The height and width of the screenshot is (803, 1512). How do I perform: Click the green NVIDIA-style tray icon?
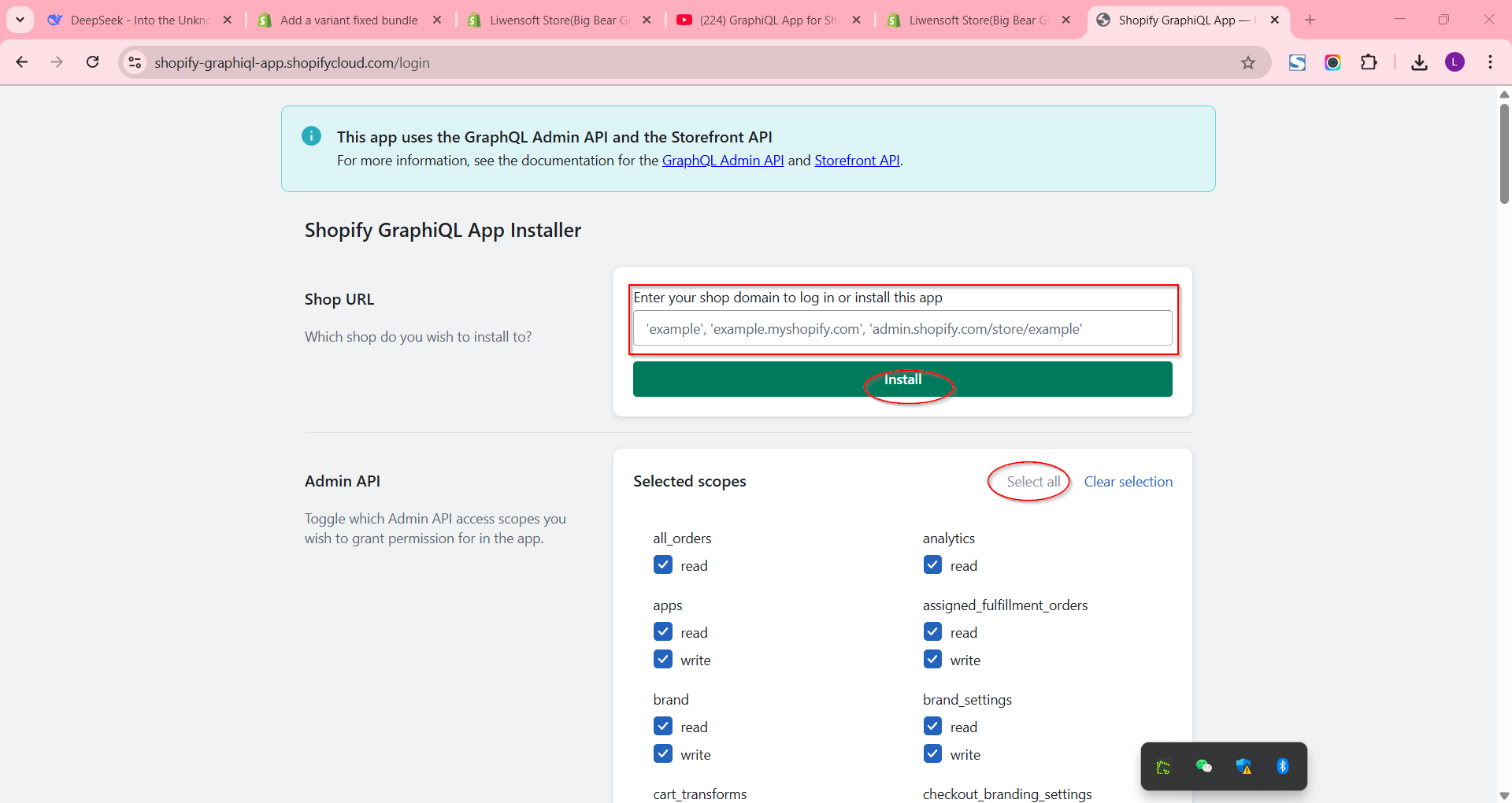coord(1163,766)
